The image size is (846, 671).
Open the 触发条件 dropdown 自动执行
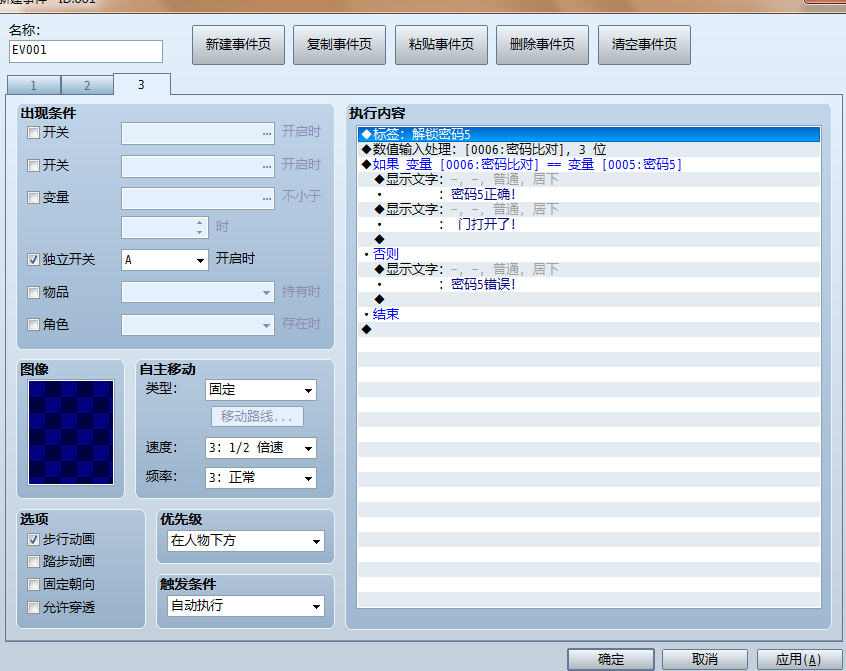coord(246,606)
